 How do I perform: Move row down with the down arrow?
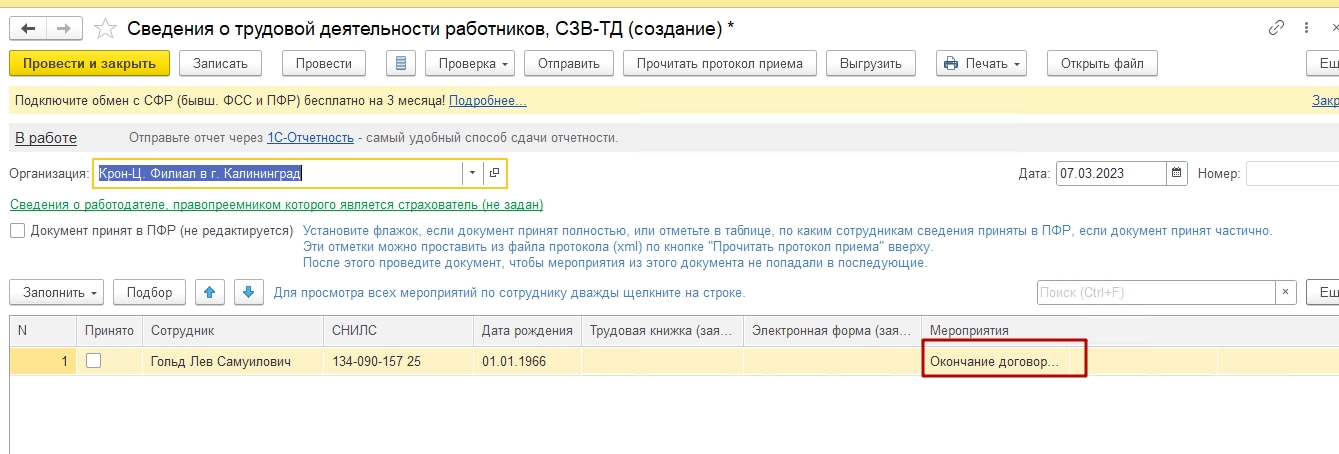(249, 293)
